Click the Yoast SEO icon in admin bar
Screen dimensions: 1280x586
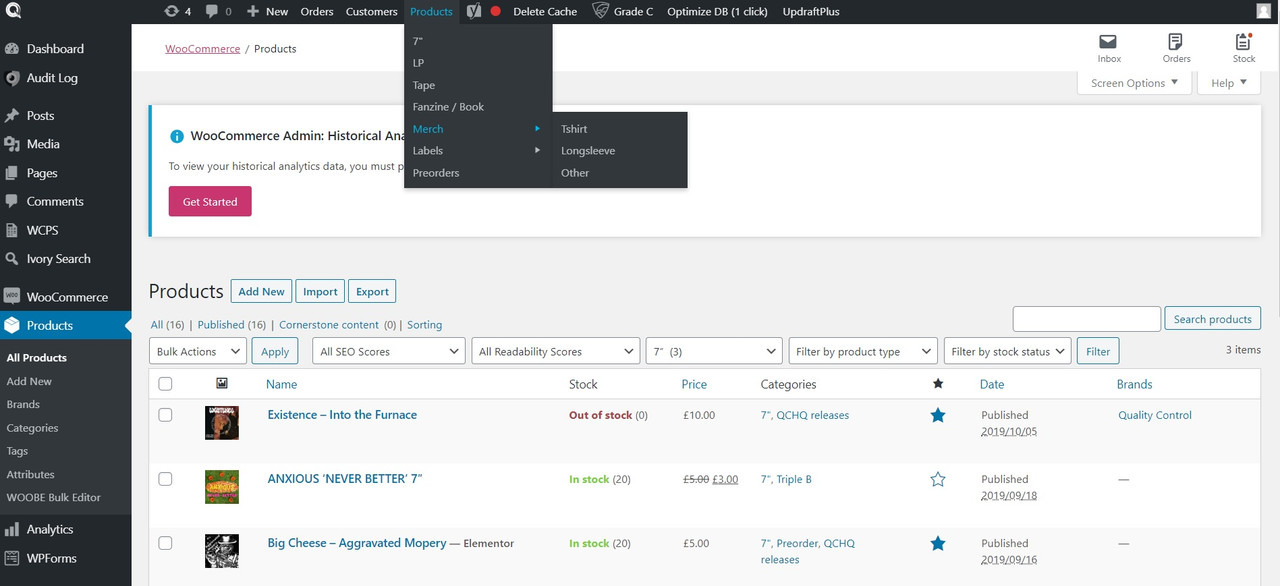click(x=475, y=12)
